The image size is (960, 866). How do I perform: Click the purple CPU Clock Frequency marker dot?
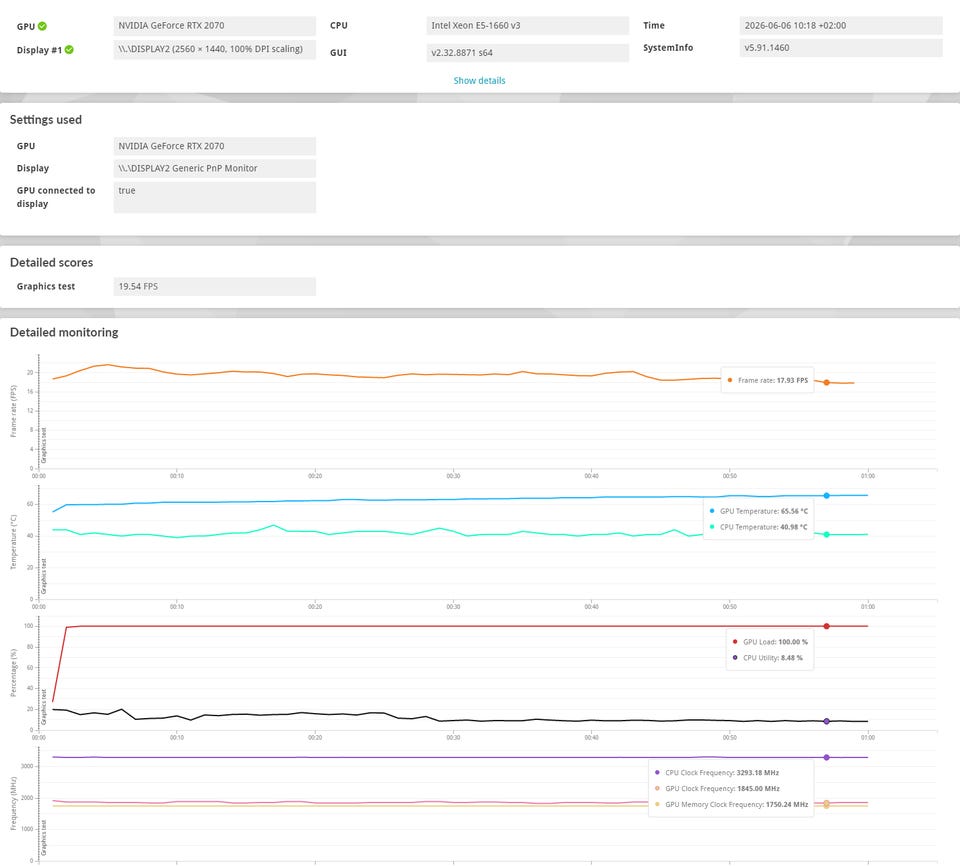[826, 758]
